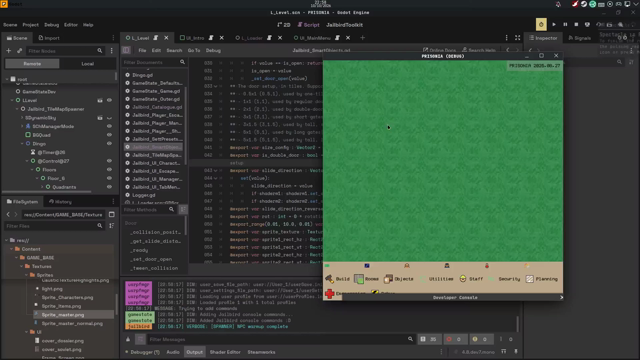Click the instance scene link icon
640x360 pixels.
[x=19, y=51]
